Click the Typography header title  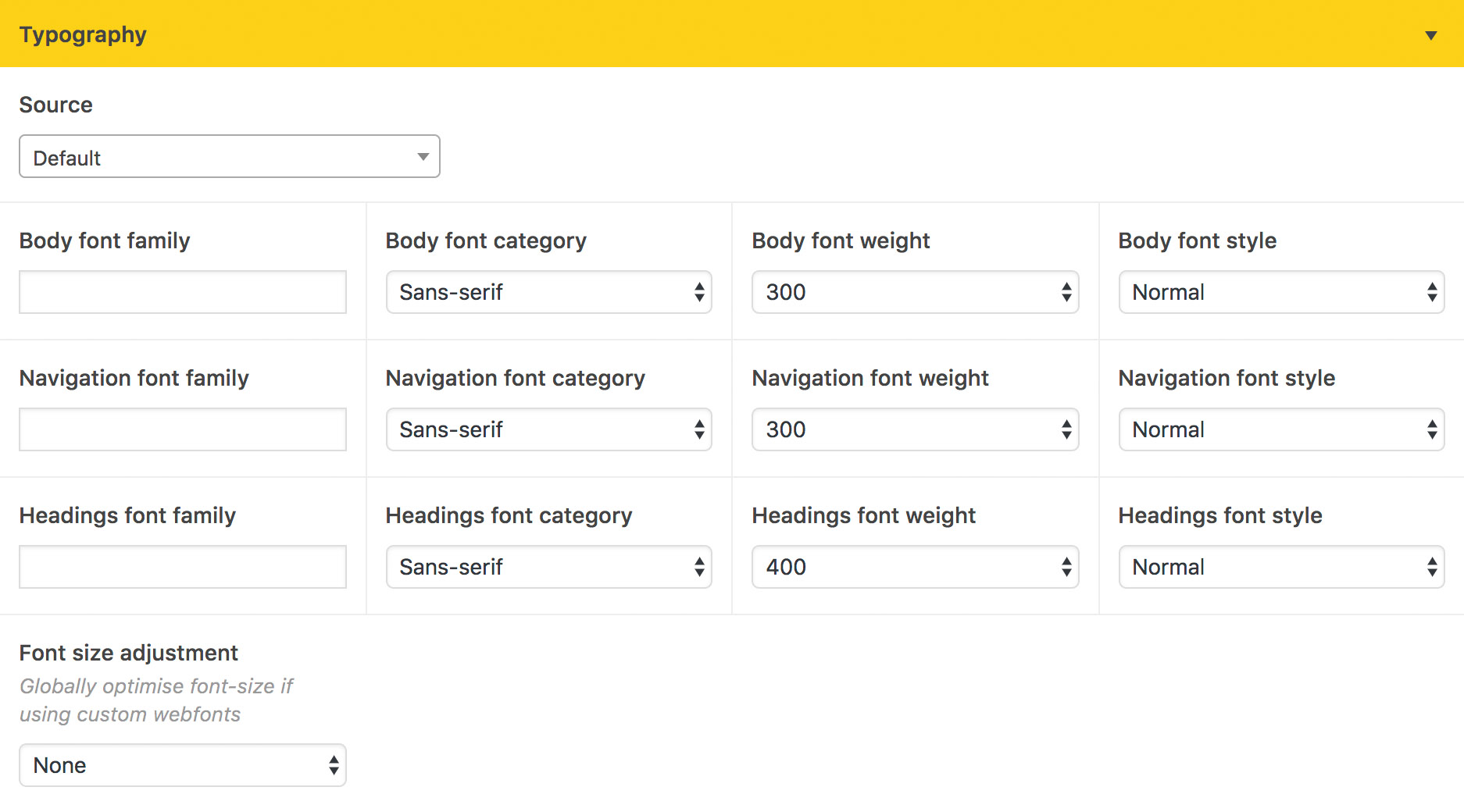coord(83,35)
